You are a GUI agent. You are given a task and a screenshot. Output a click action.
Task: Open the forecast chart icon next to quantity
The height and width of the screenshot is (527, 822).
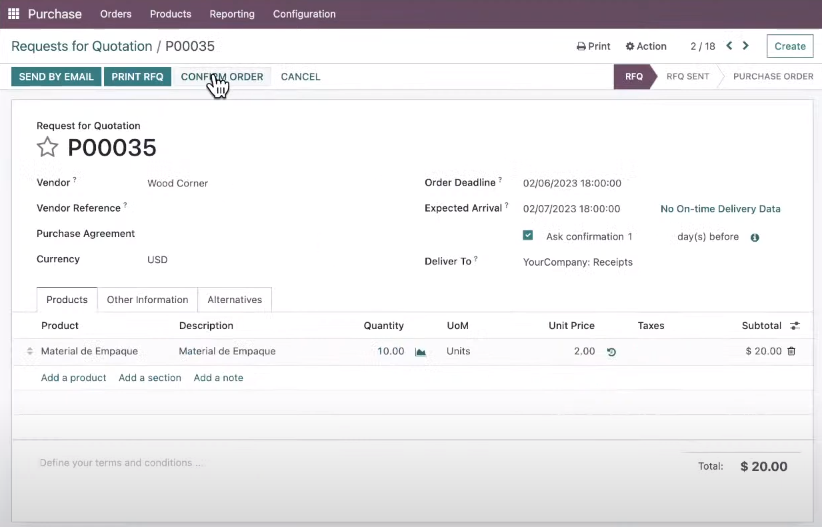pos(420,352)
